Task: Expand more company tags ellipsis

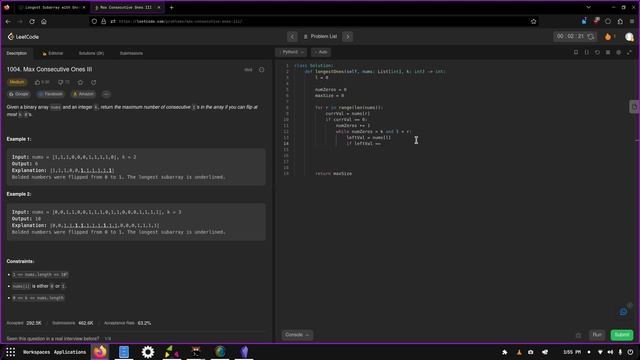Action: (x=106, y=94)
